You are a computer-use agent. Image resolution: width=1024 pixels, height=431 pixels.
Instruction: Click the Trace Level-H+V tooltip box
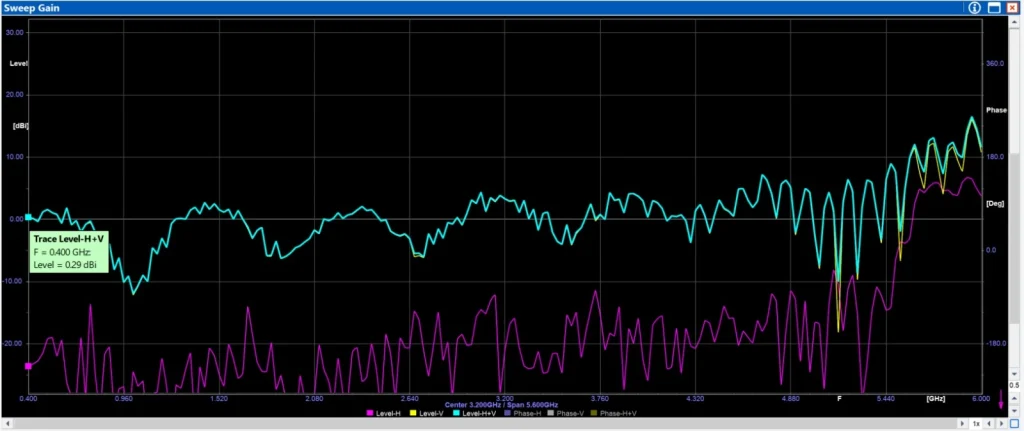67,251
